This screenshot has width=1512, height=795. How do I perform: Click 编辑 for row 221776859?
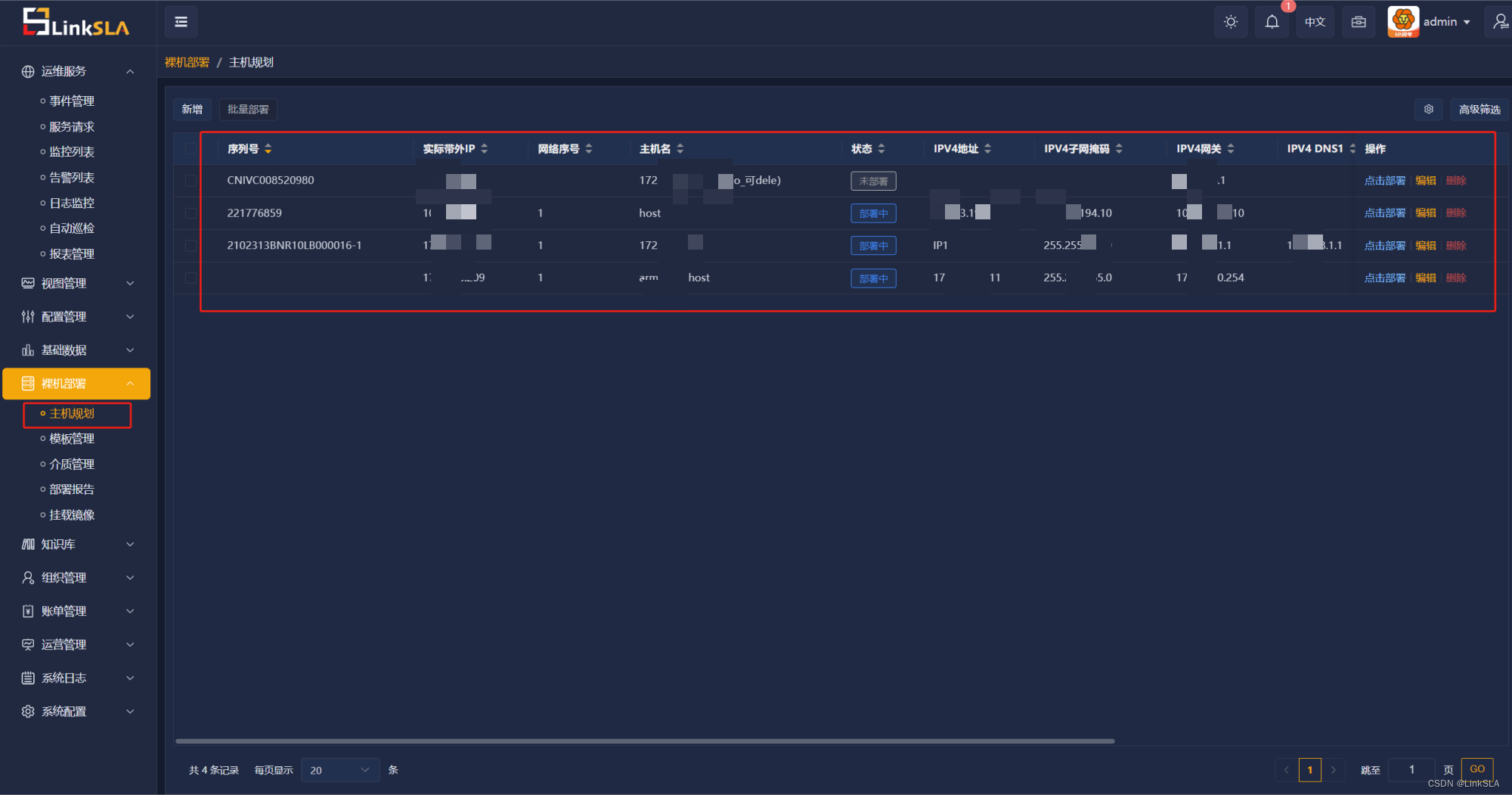(x=1426, y=213)
